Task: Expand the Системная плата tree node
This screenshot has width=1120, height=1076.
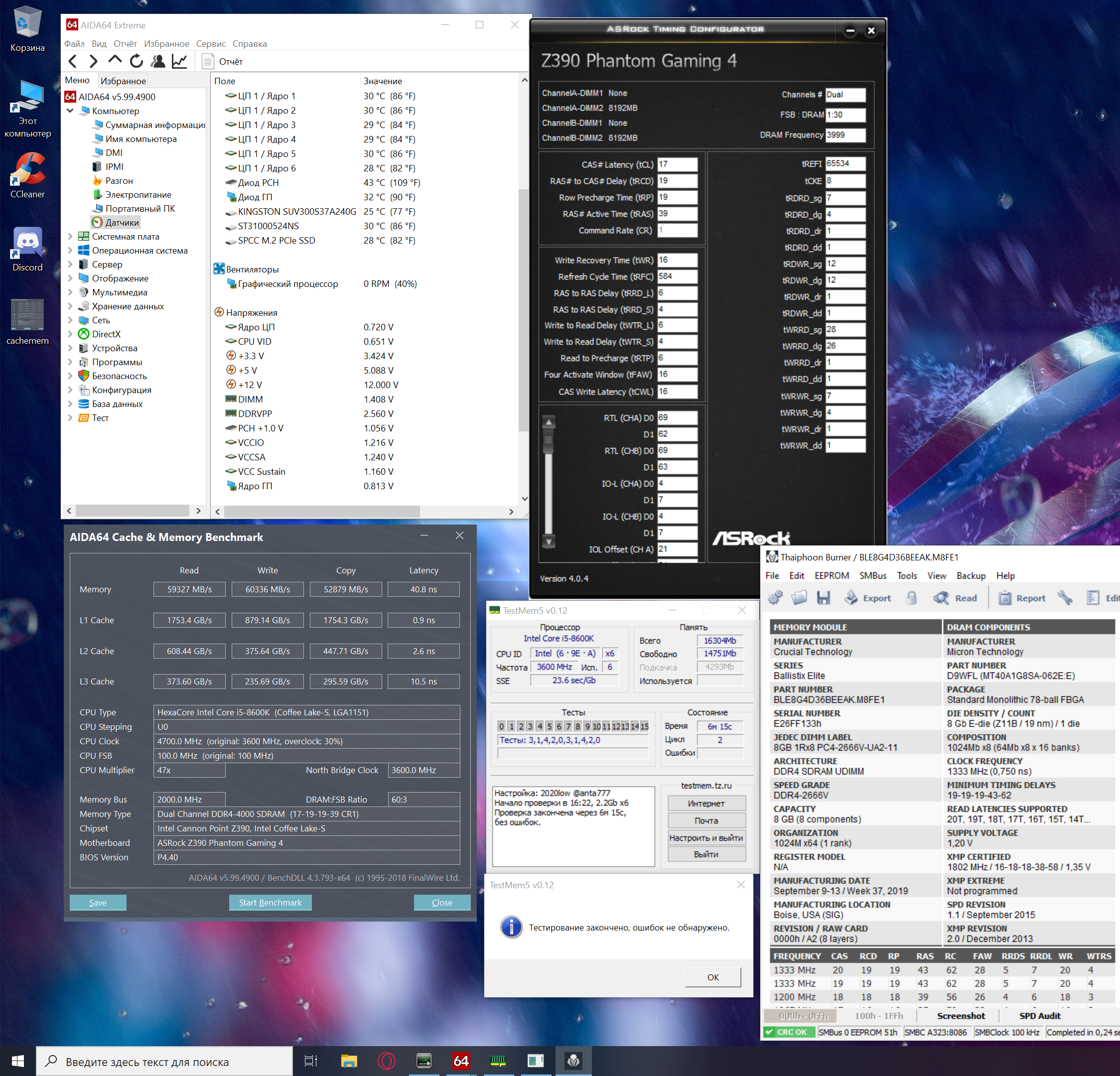Action: pos(70,237)
